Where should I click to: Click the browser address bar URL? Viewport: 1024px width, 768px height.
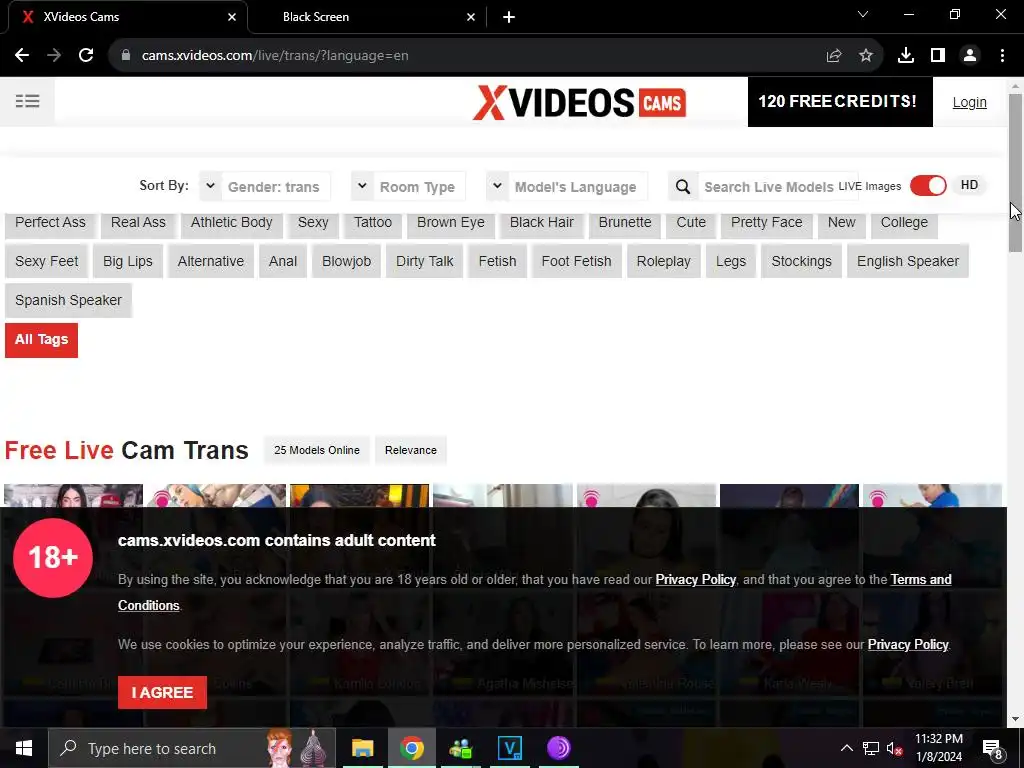(275, 56)
